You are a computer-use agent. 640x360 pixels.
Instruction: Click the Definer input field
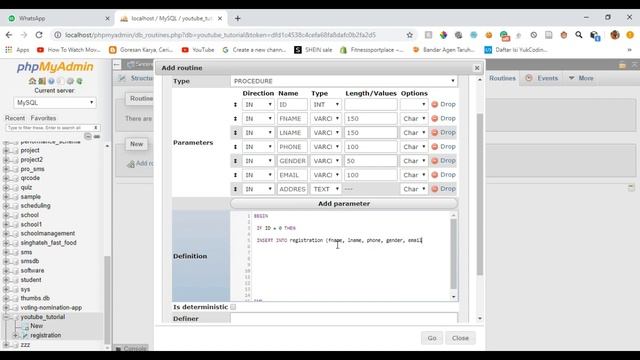344,318
